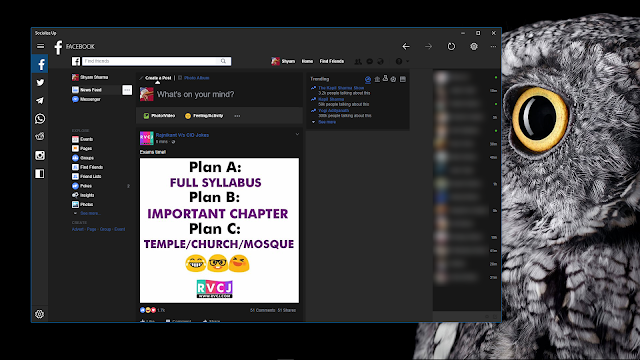Open the settings gear at sidebar bottom

click(x=40, y=314)
